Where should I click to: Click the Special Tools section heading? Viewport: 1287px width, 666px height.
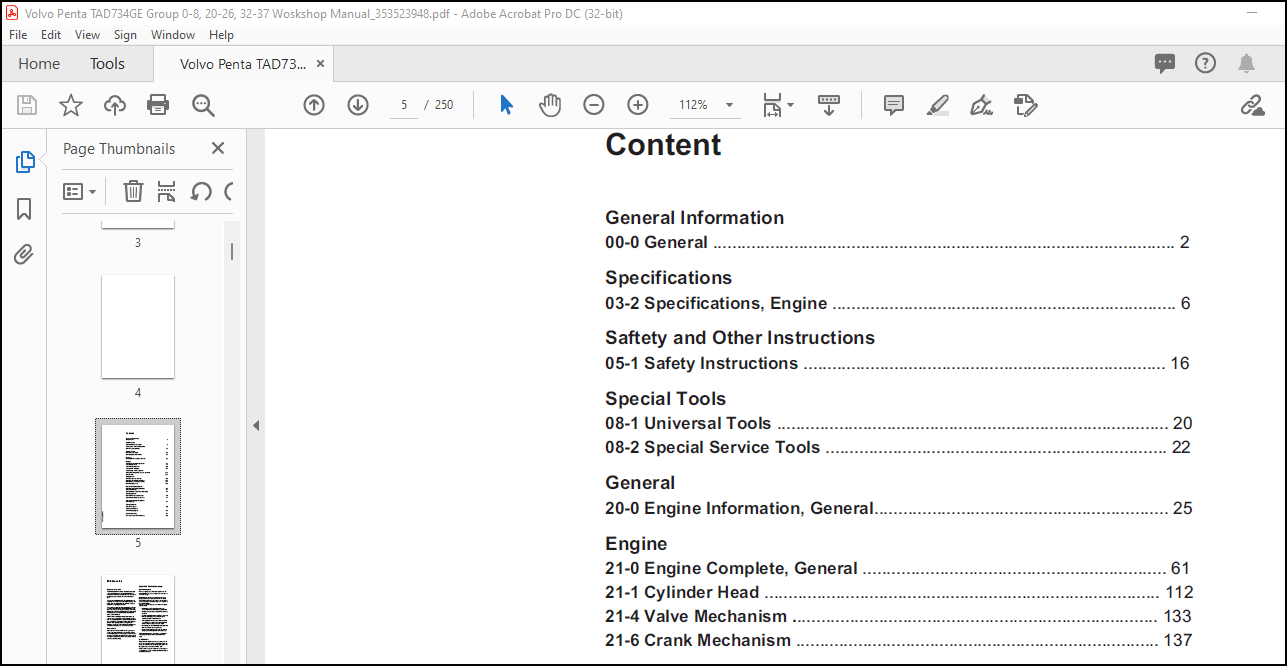(x=665, y=398)
